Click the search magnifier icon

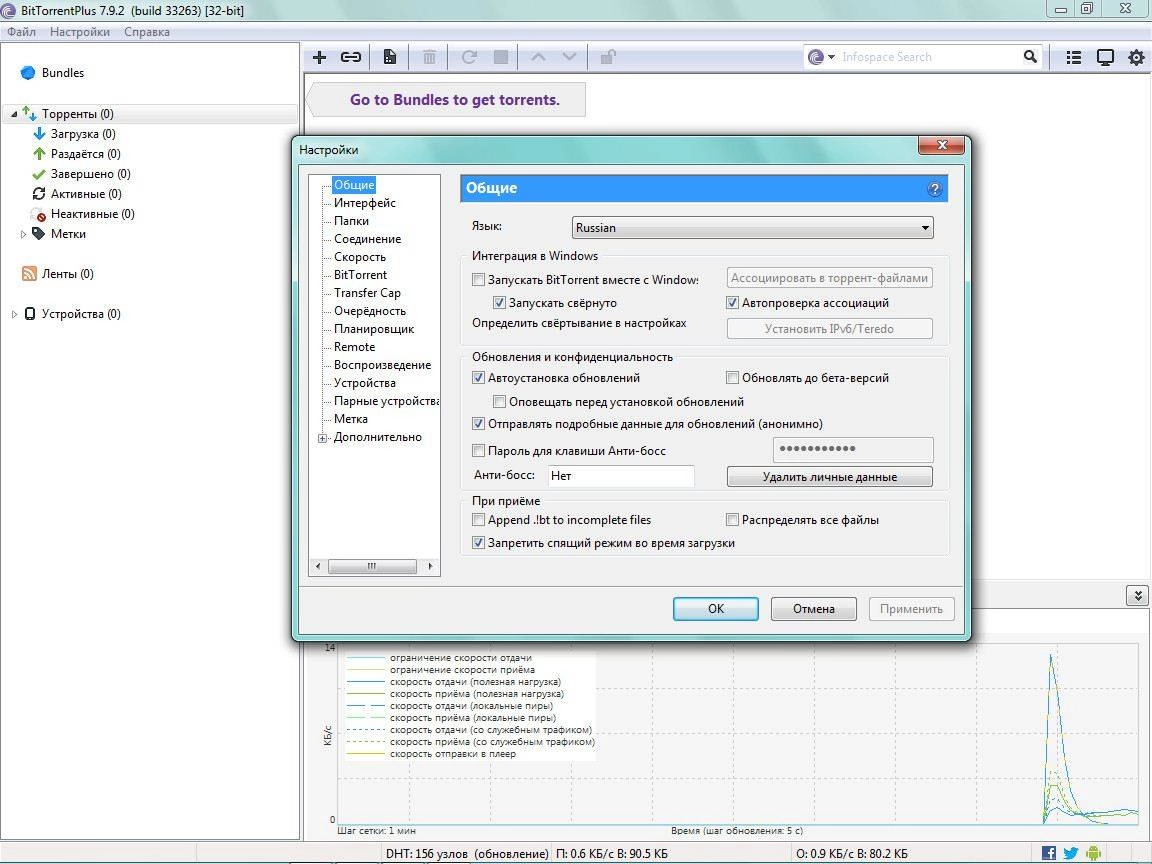tap(1030, 57)
